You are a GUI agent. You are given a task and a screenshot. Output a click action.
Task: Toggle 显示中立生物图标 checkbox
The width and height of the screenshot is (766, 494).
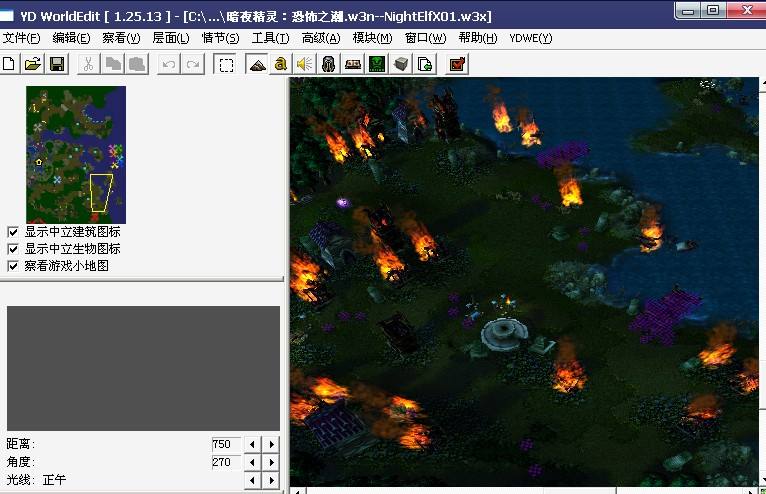(x=13, y=249)
